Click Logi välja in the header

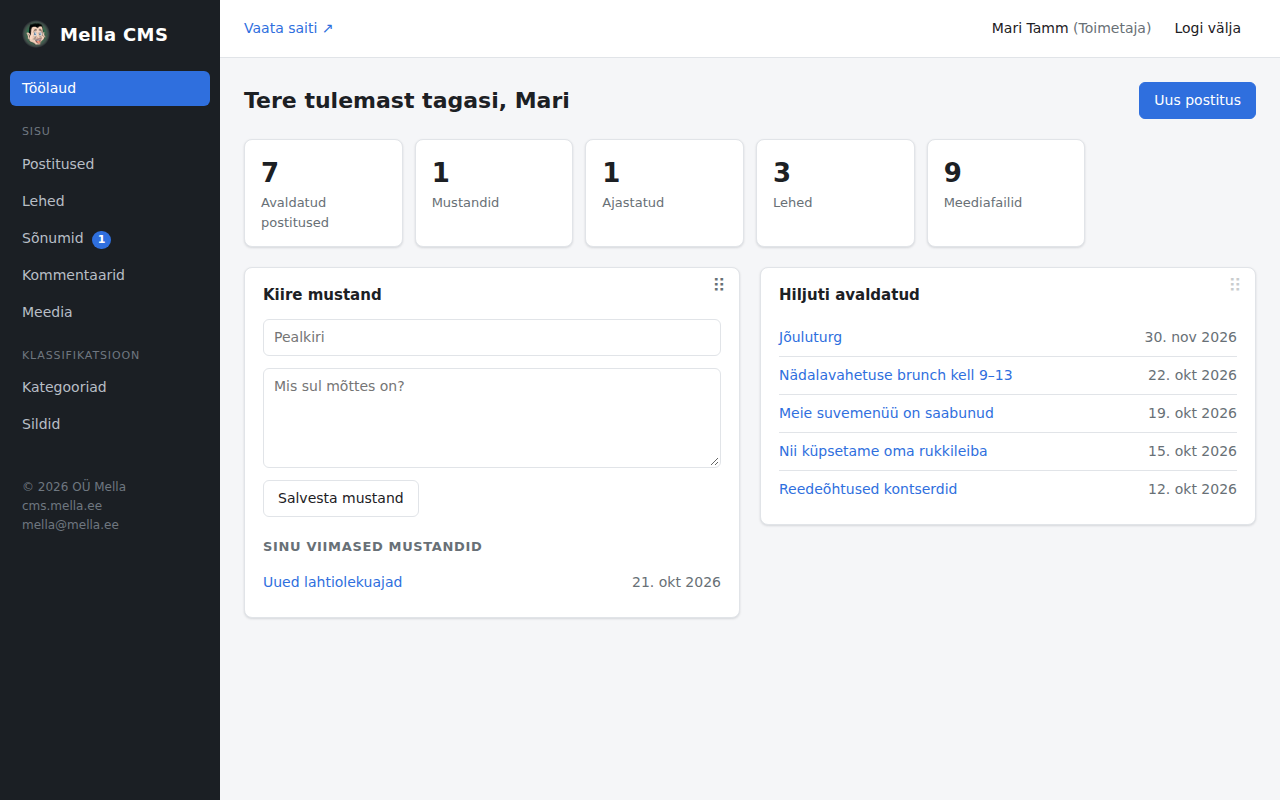pyautogui.click(x=1208, y=28)
